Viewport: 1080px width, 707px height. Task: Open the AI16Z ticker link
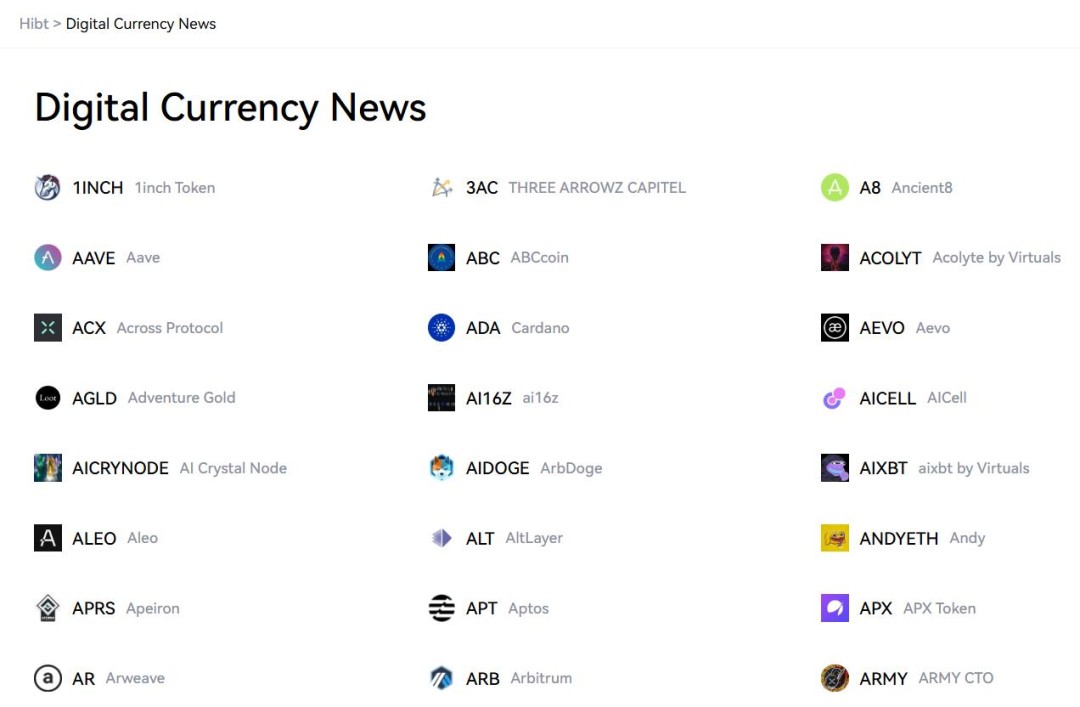488,398
